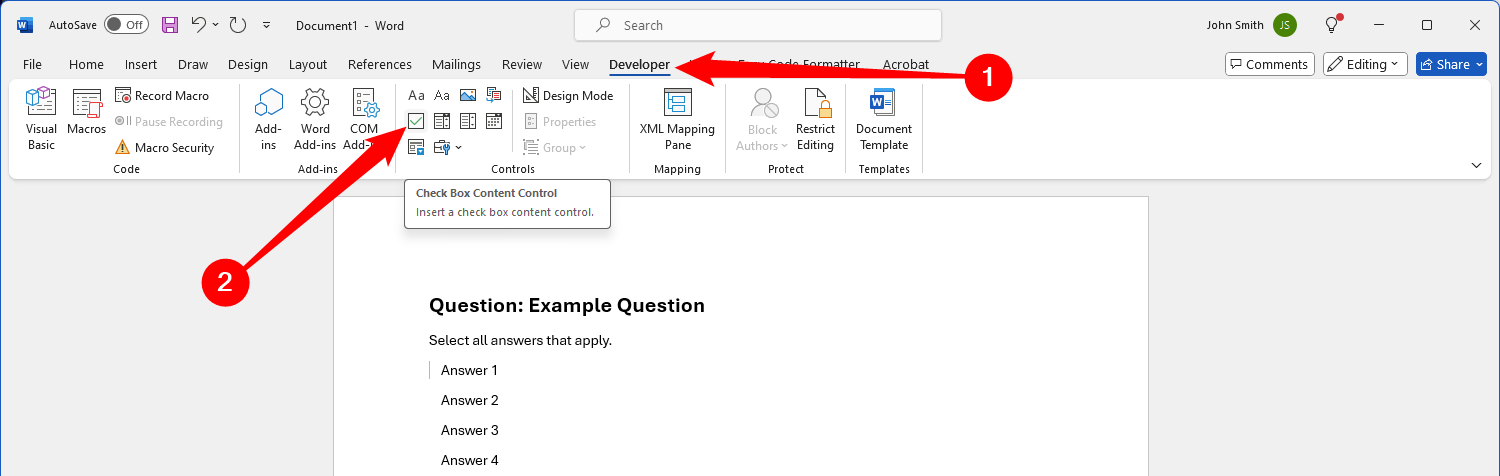Click the Question: Example Question heading
Image resolution: width=1500 pixels, height=476 pixels.
(x=567, y=306)
